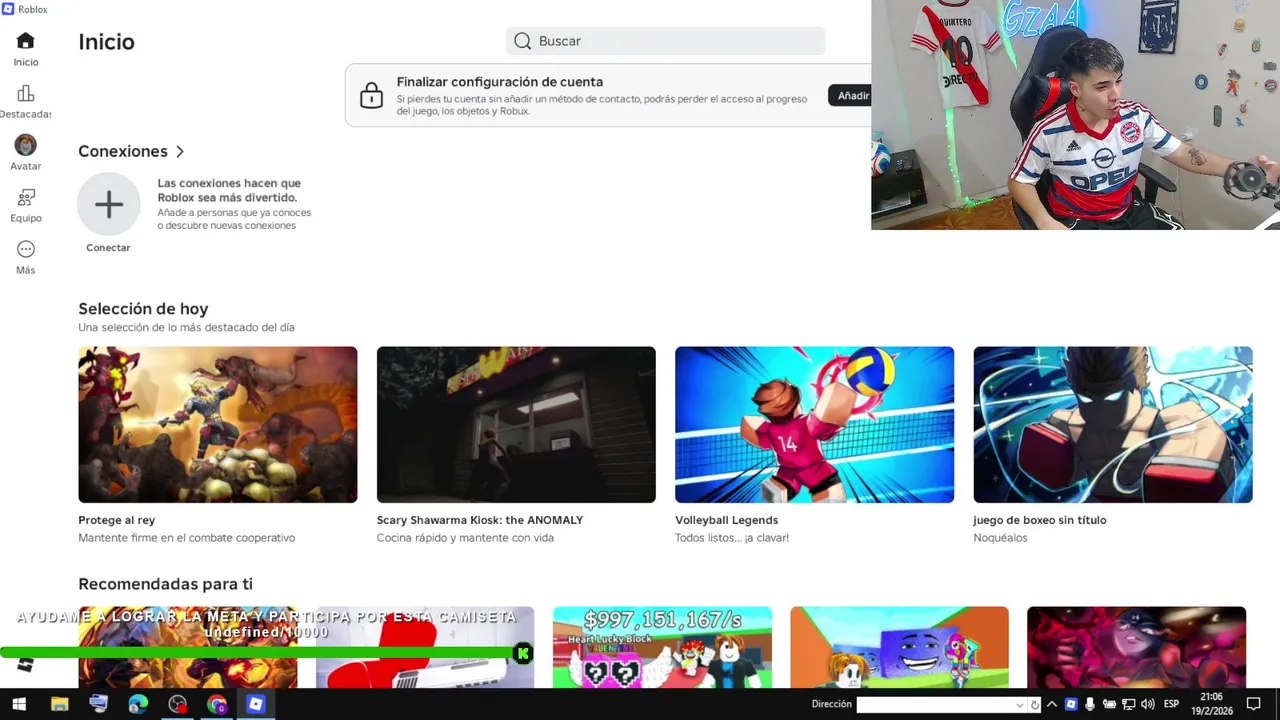
Task: Open the notification center icon
Action: click(1253, 704)
